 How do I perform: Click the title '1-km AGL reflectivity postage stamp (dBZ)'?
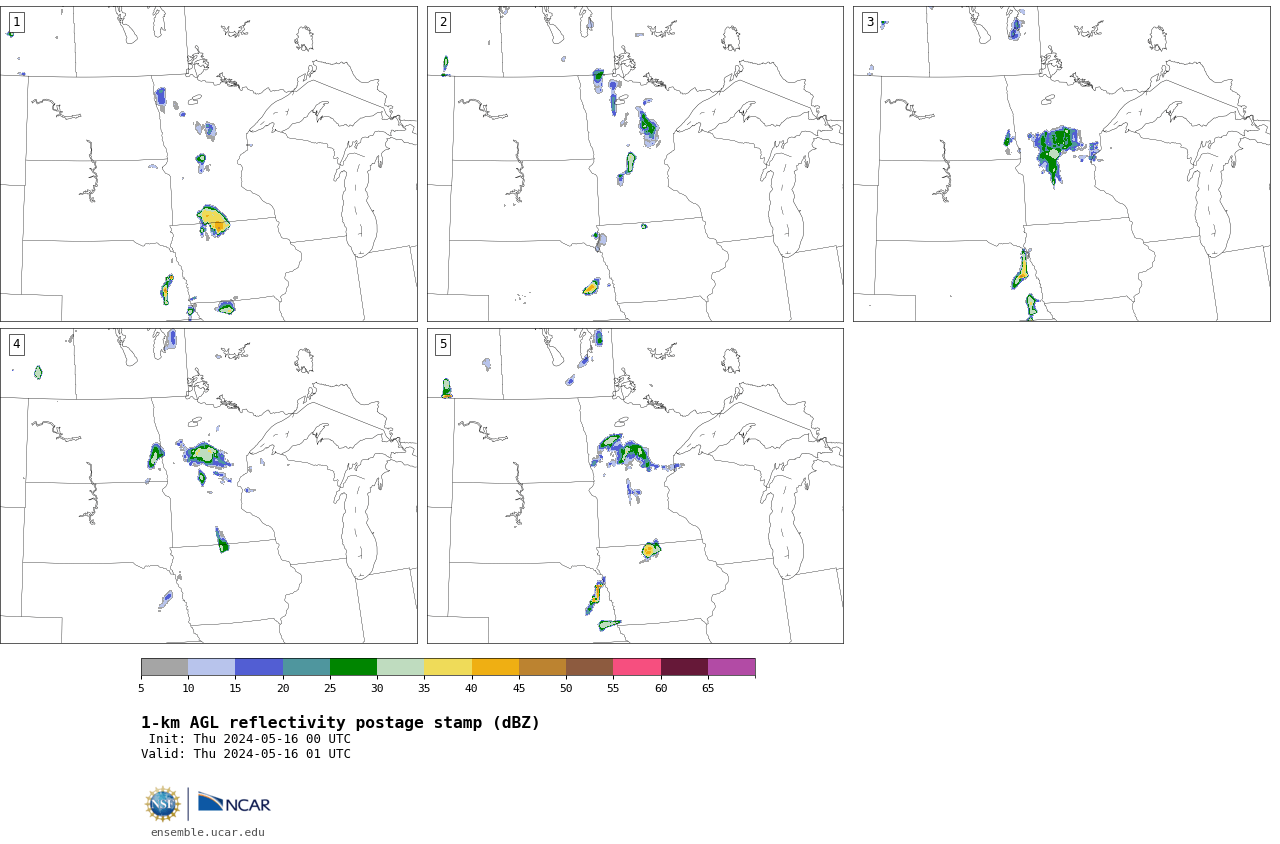(x=340, y=723)
